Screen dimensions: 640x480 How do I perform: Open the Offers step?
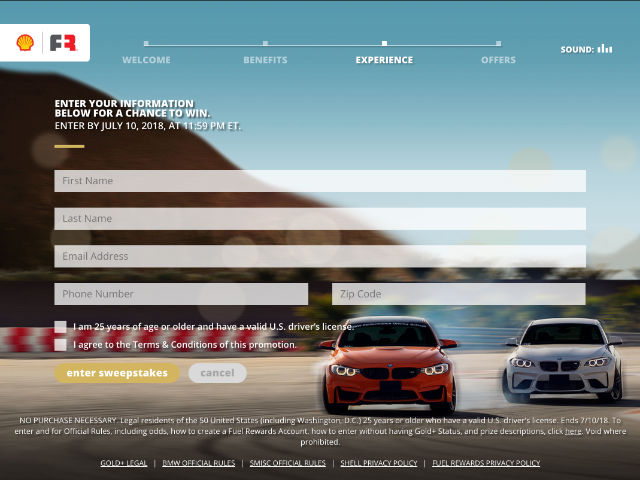pyautogui.click(x=498, y=59)
